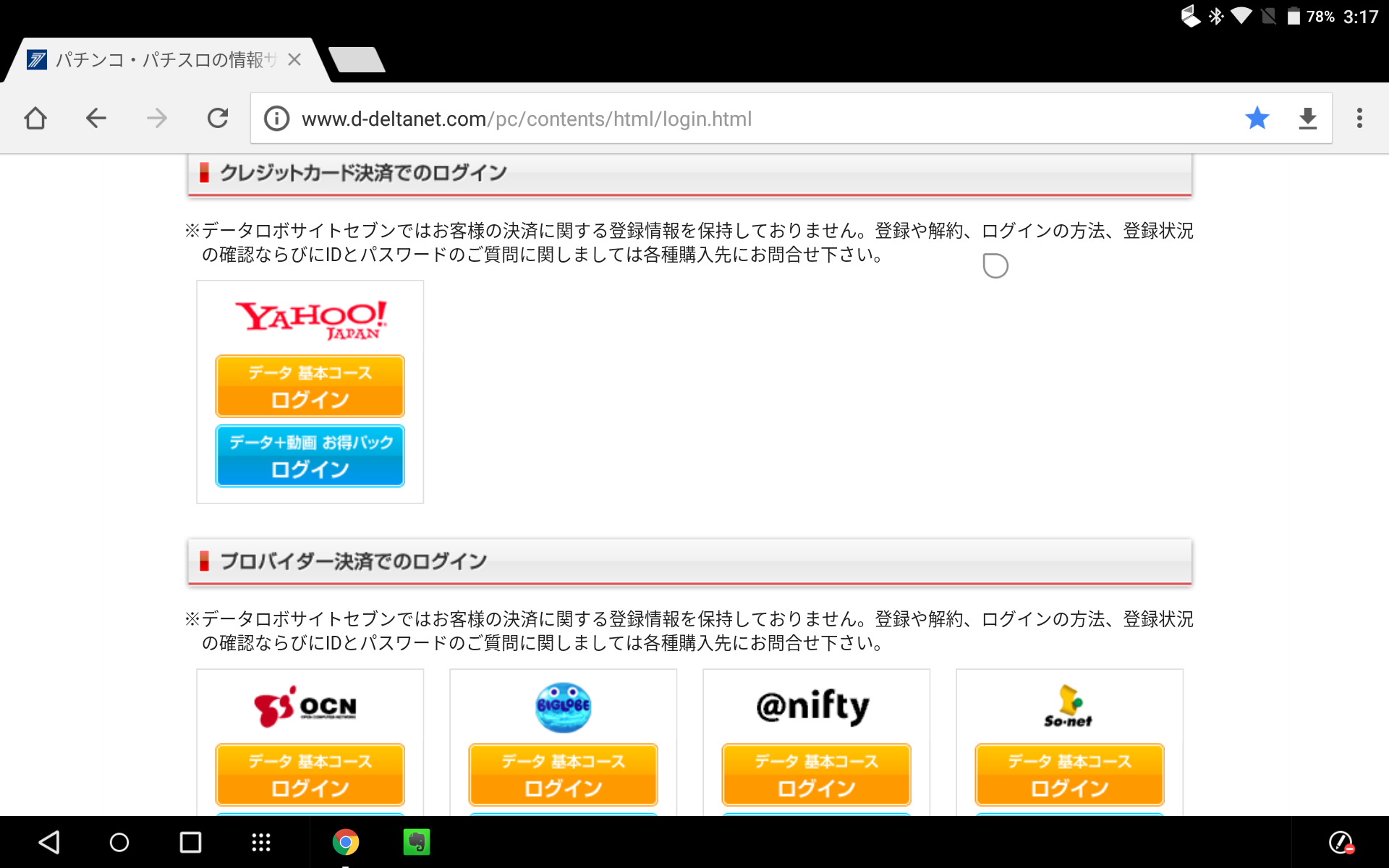Go back with the browser back arrow
Viewport: 1389px width, 868px height.
(x=95, y=118)
